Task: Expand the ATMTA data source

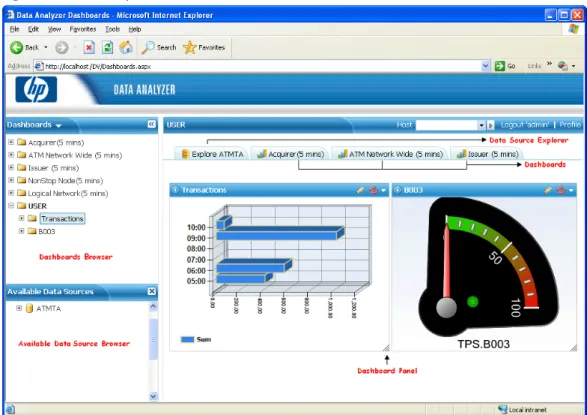Action: pyautogui.click(x=19, y=308)
